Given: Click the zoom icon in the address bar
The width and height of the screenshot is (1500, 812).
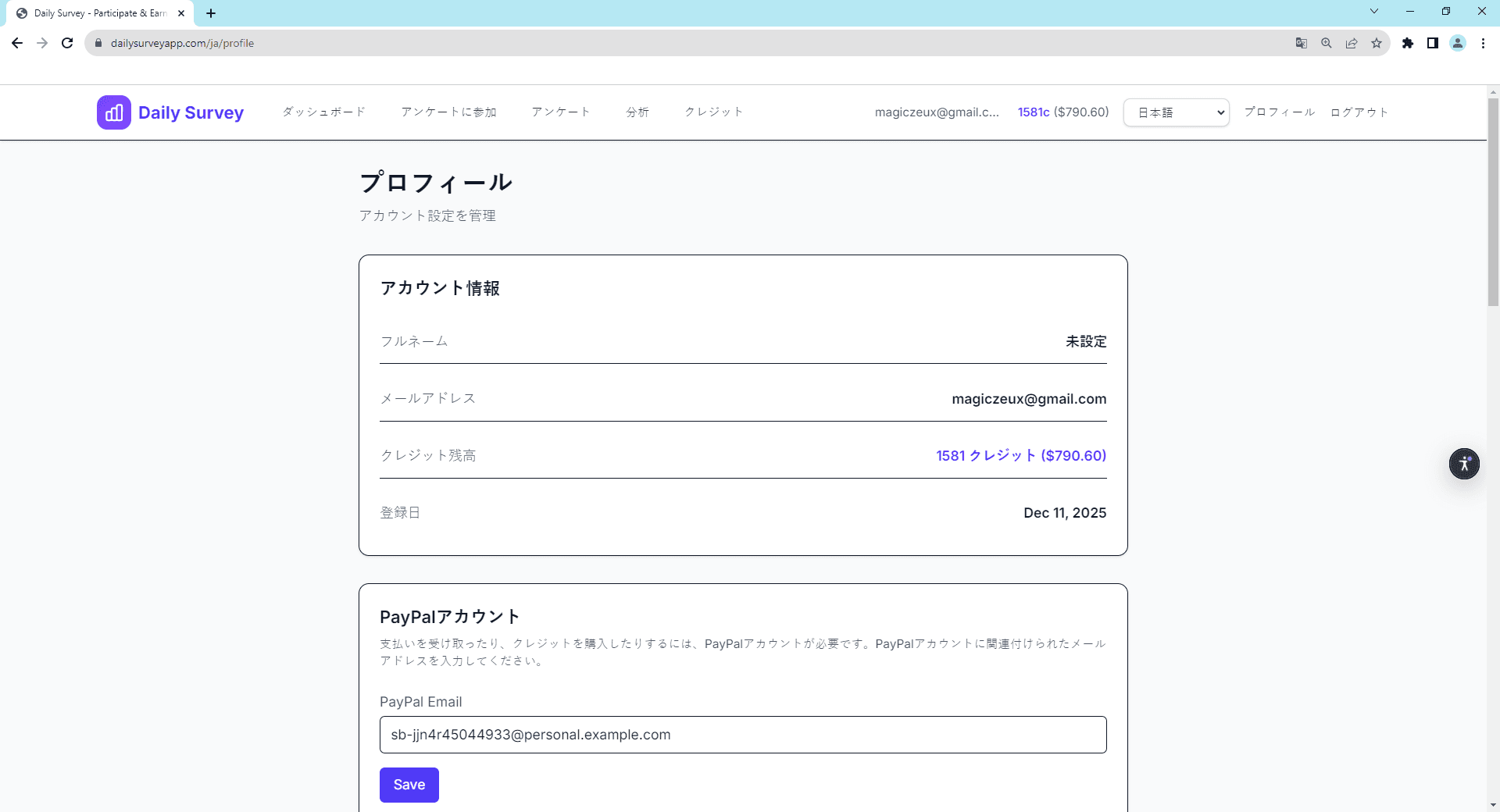Looking at the screenshot, I should [x=1326, y=43].
